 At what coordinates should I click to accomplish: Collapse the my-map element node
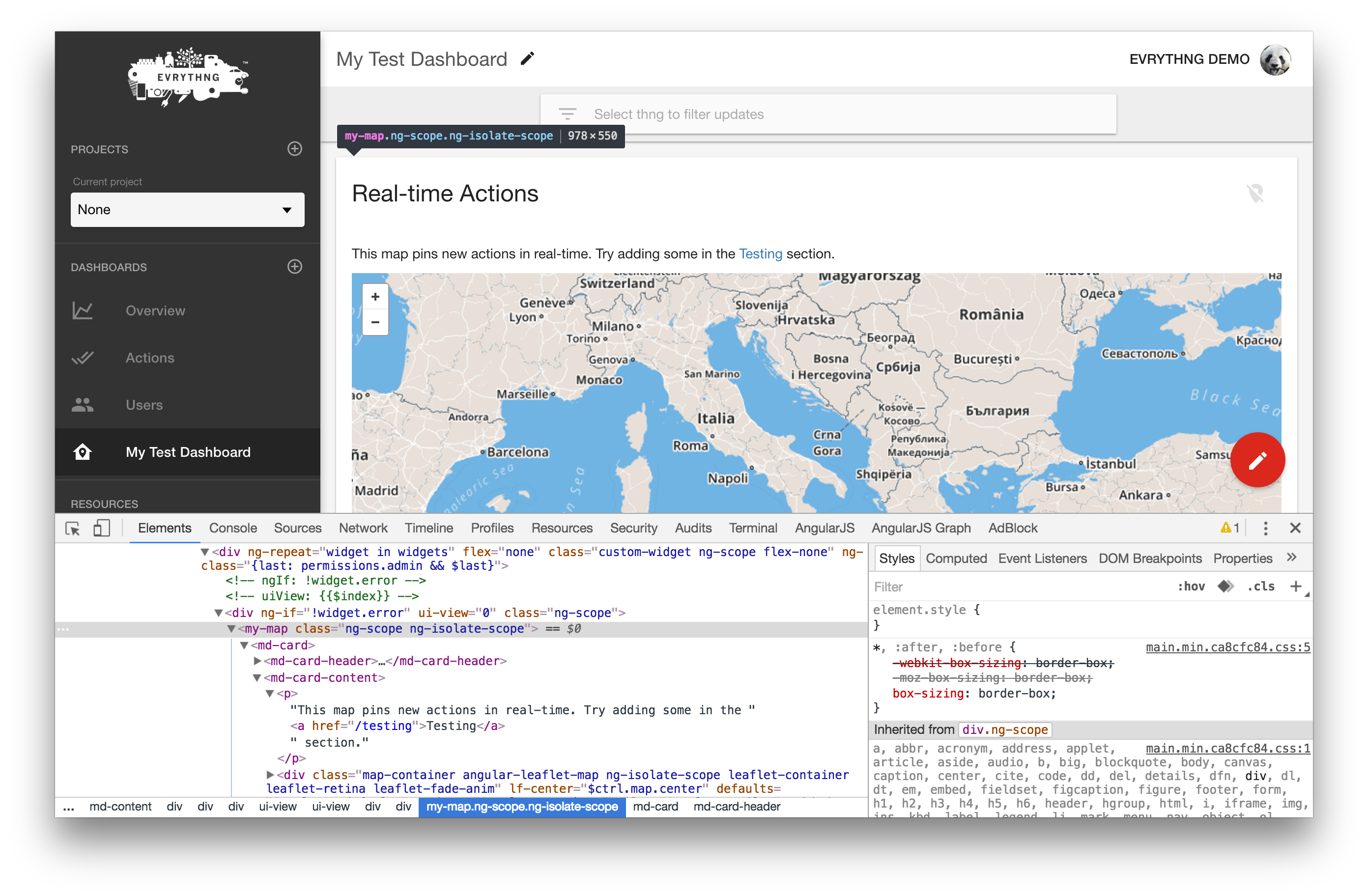coord(231,629)
